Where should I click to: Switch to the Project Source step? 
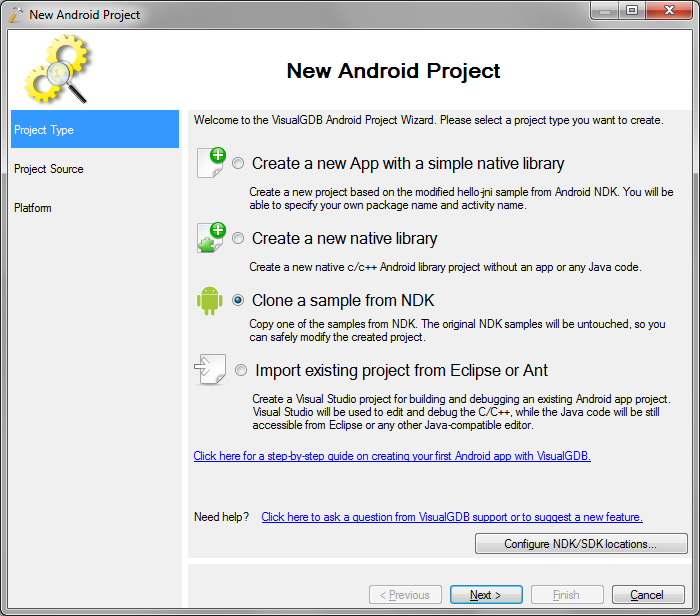click(49, 169)
